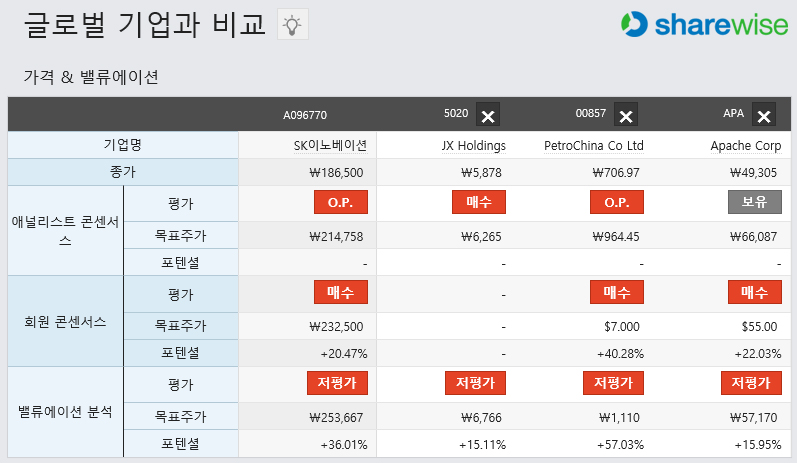Viewport: 797px width, 463px height.
Task: Click the member consensus 매수 badge for Apache Corp
Action: [x=755, y=292]
